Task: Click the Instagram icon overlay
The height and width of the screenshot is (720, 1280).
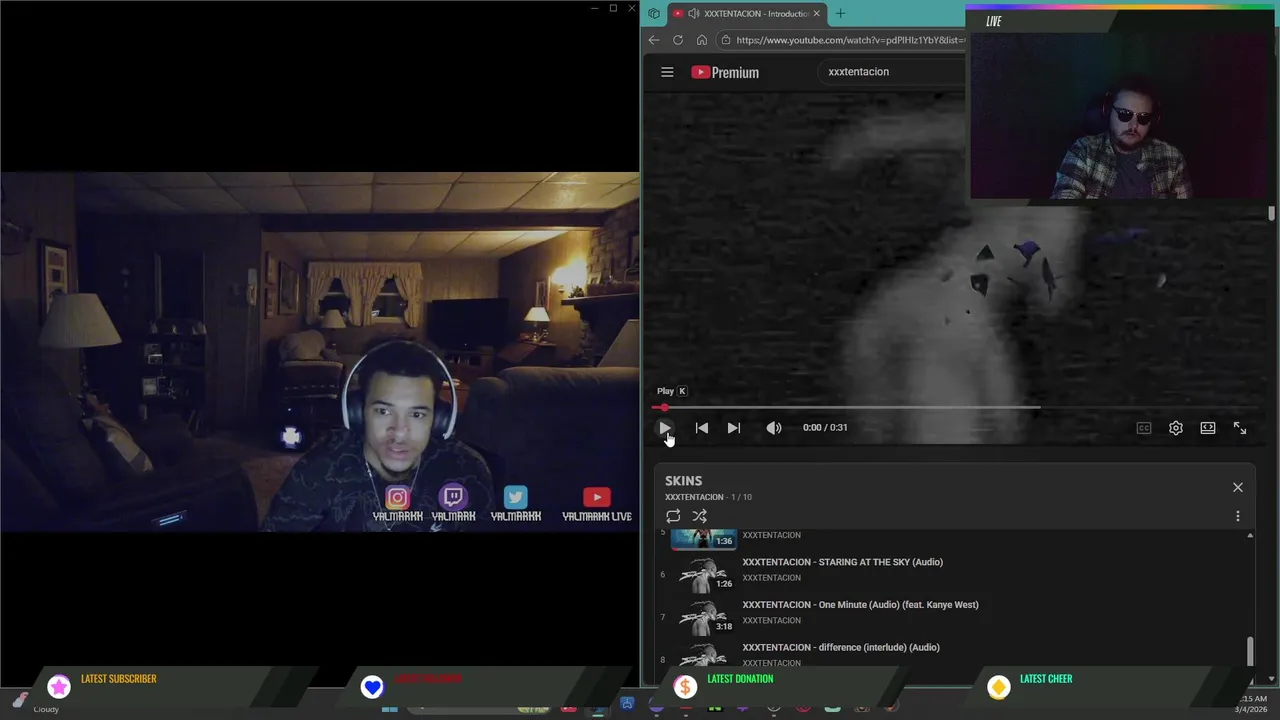Action: (x=397, y=498)
